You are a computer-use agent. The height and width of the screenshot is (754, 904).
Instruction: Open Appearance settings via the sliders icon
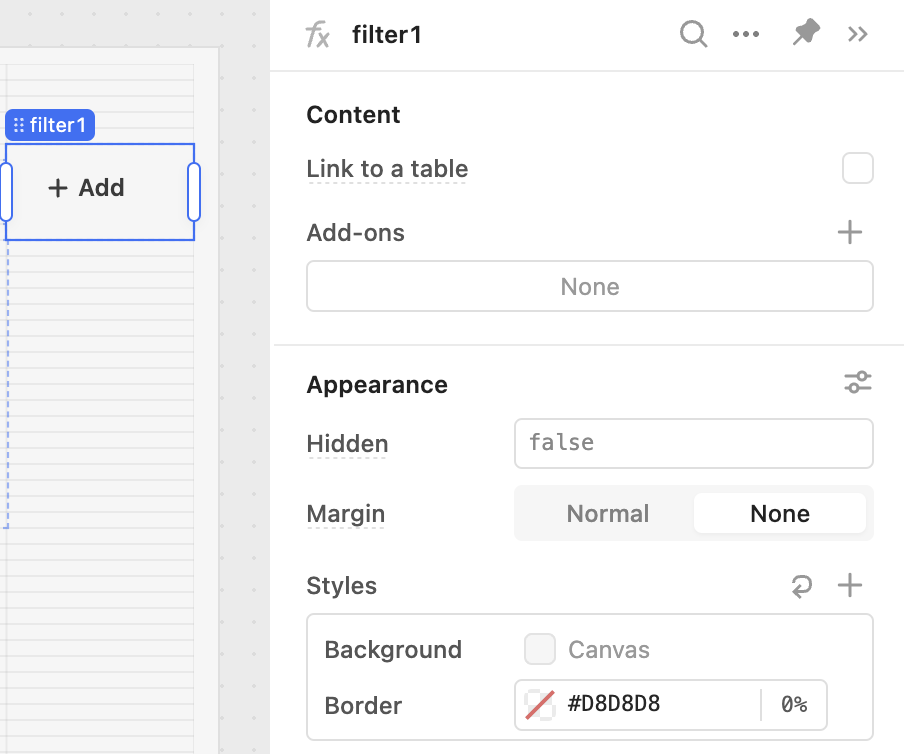[857, 383]
